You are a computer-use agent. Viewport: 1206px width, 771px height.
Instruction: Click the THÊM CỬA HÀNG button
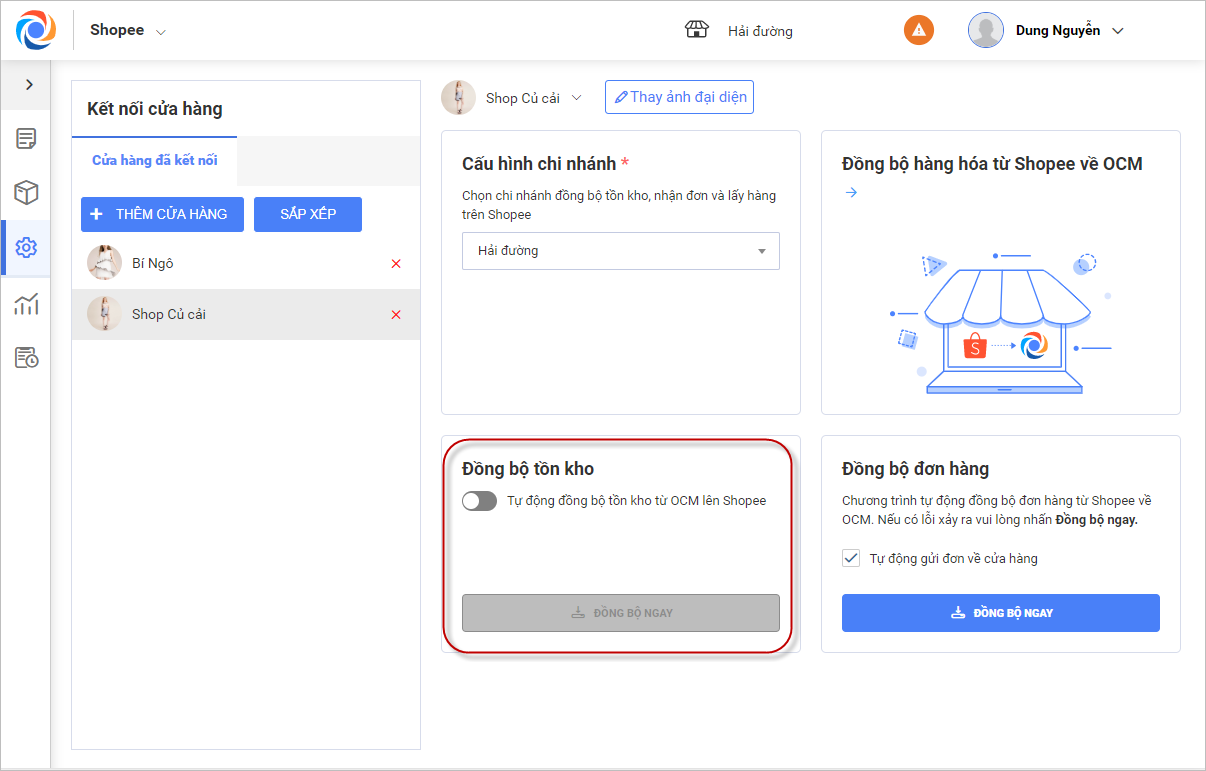coord(162,214)
